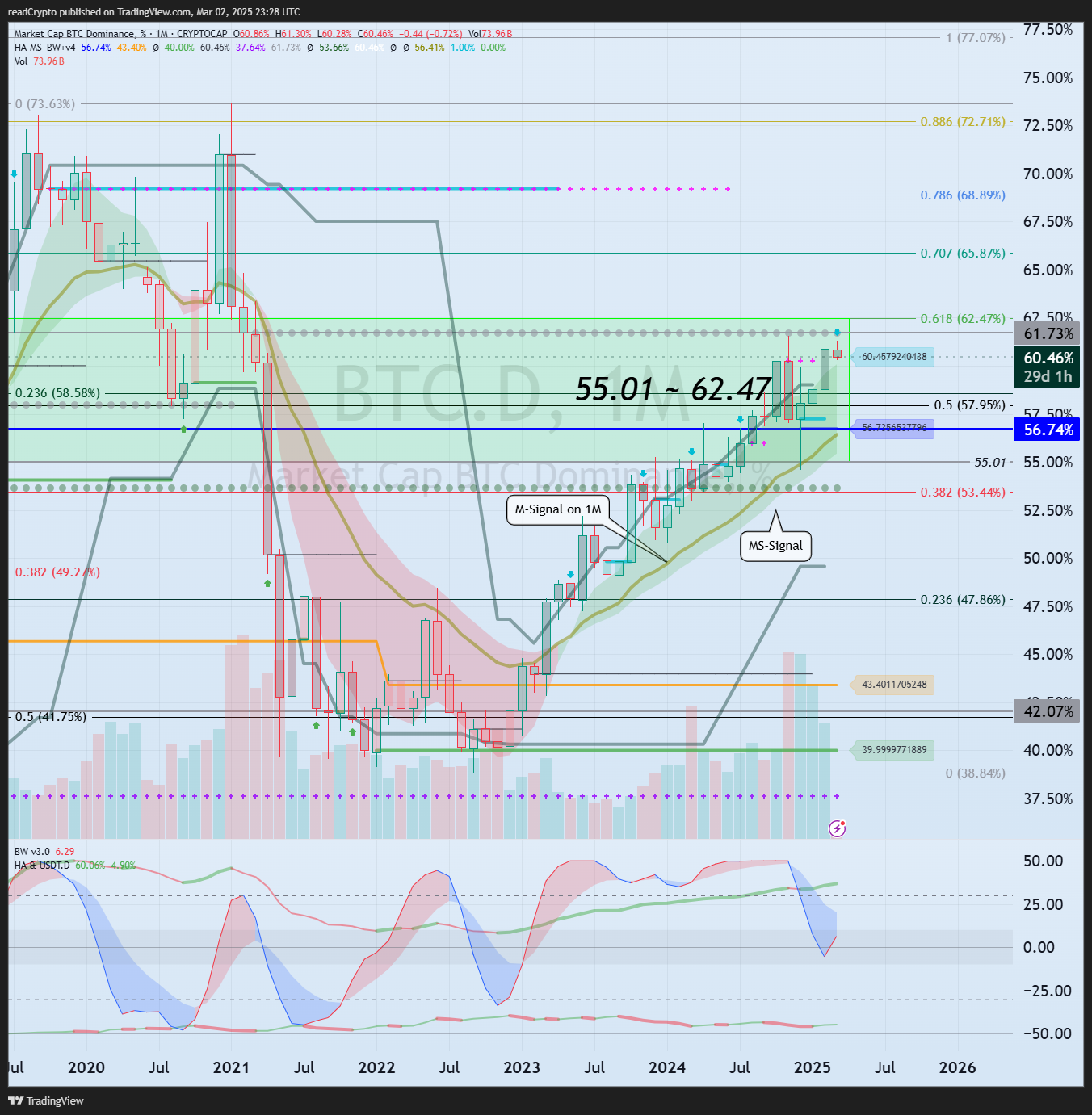Click 2022 on the time axis
Viewport: 1092px width, 1115px height.
376,1067
